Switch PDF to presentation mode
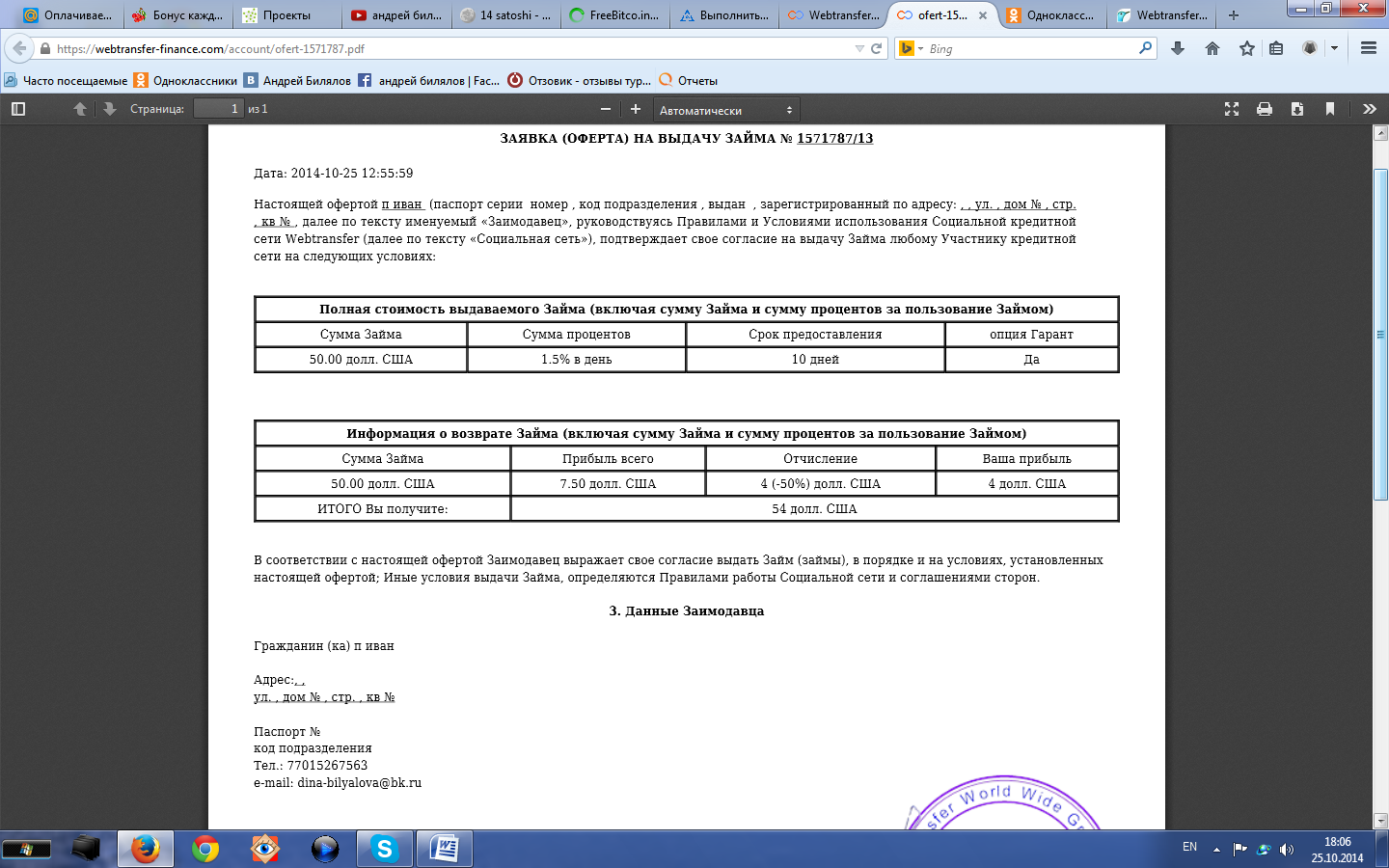This screenshot has width=1389, height=868. 1232,109
